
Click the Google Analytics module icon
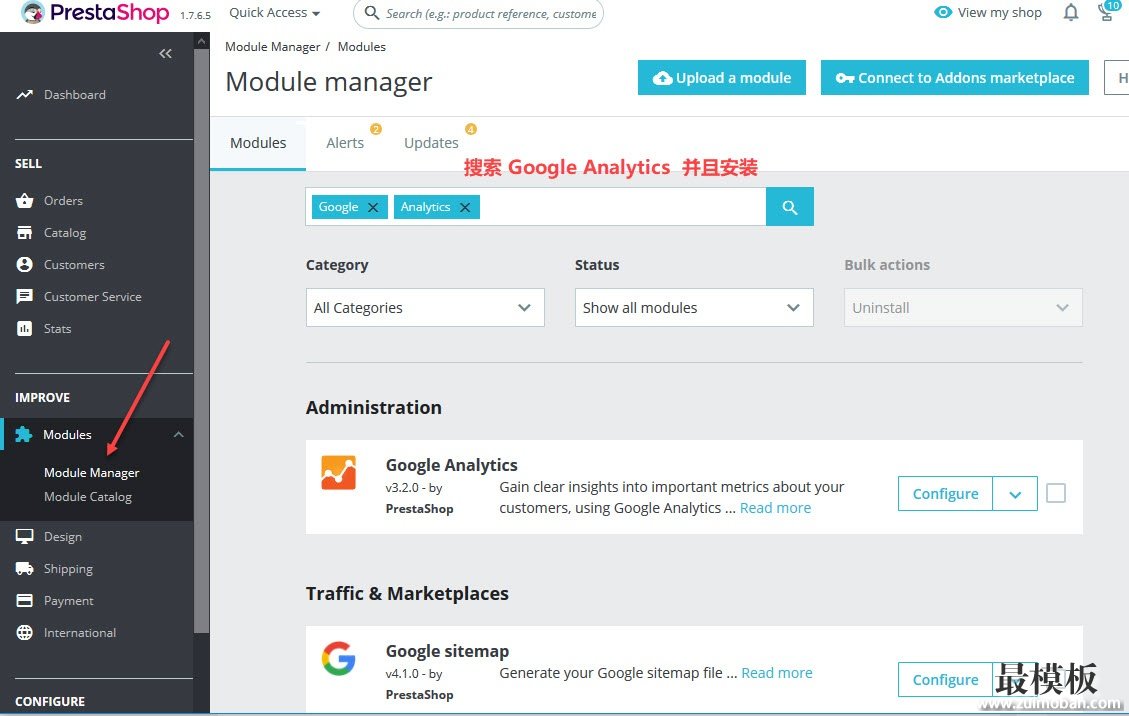[x=338, y=473]
